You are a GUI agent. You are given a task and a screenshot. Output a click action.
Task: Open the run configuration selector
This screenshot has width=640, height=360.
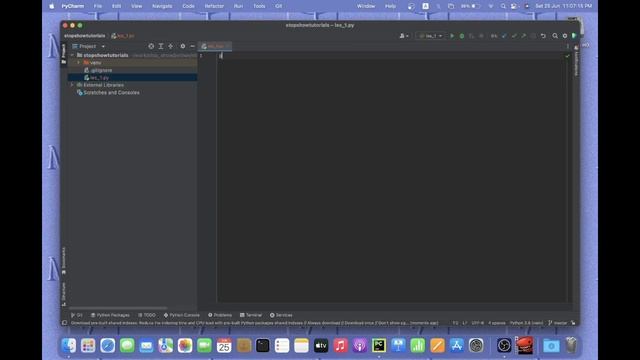(x=431, y=36)
